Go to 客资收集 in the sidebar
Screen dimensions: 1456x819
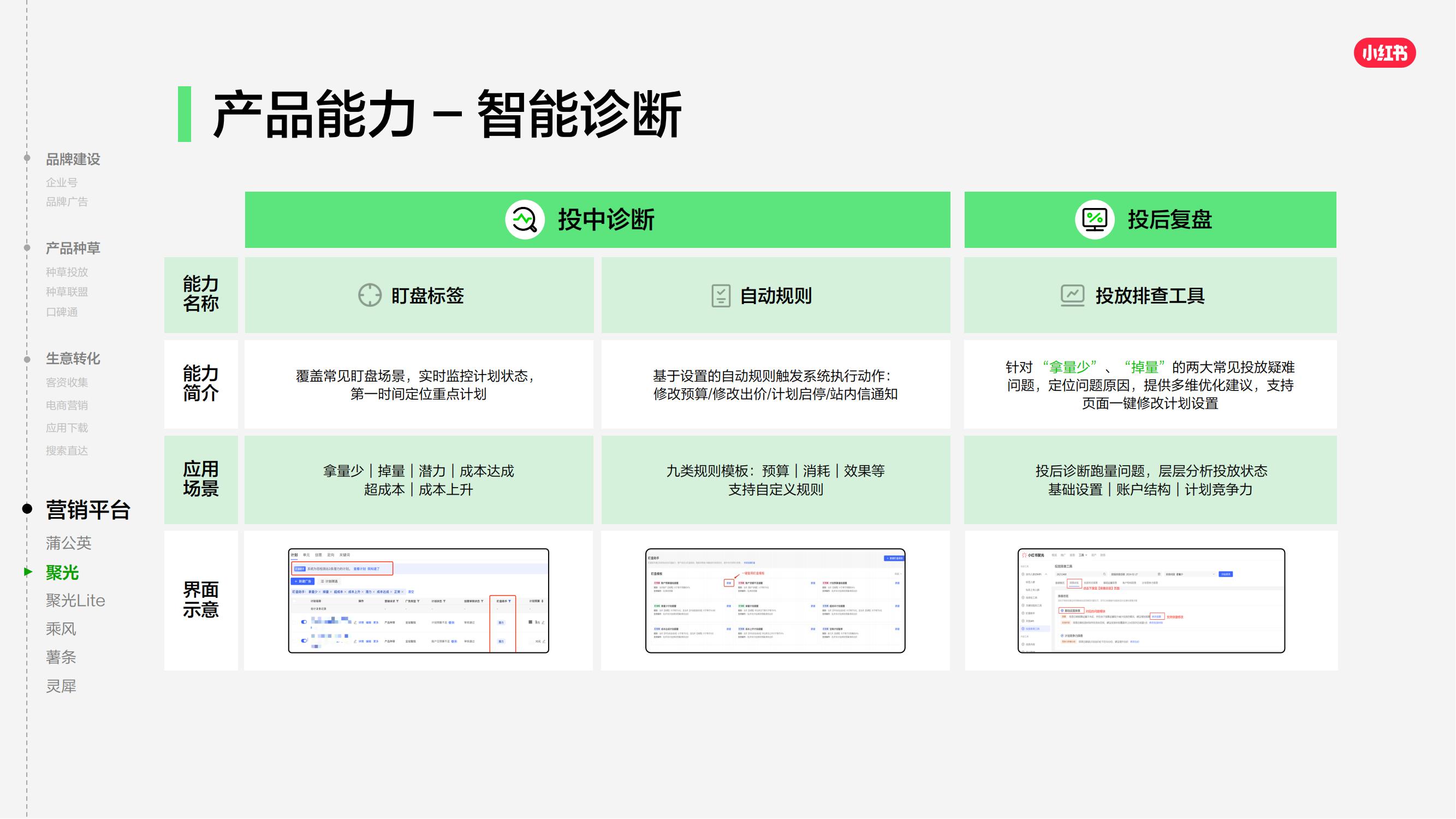67,382
